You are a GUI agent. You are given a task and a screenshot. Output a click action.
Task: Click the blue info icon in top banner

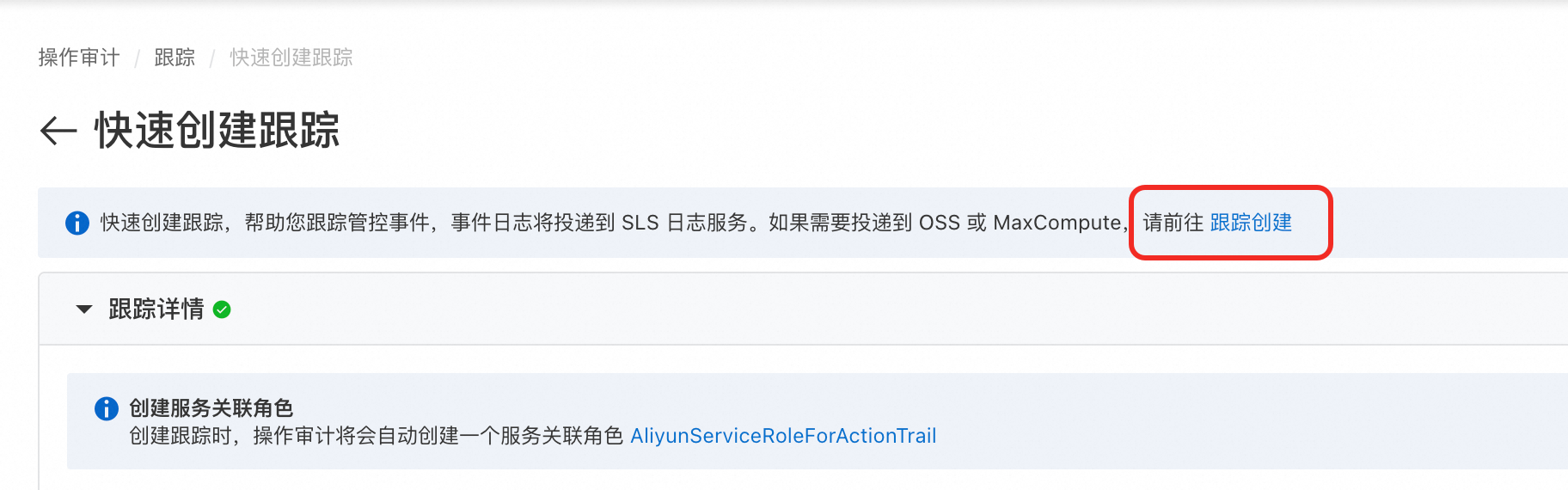click(77, 224)
